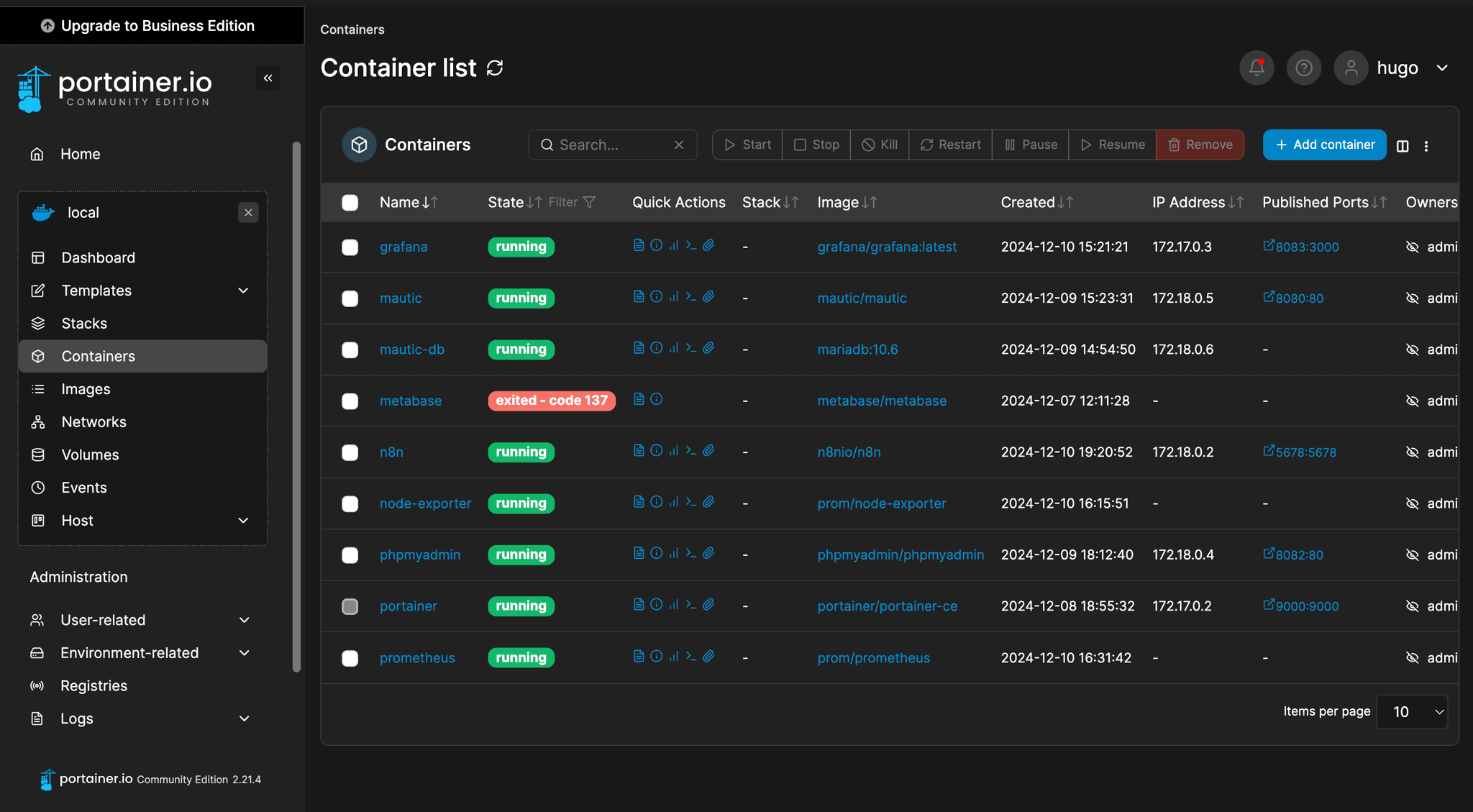Open exec console icon for prometheus
This screenshot has width=1473, height=812.
[691, 656]
